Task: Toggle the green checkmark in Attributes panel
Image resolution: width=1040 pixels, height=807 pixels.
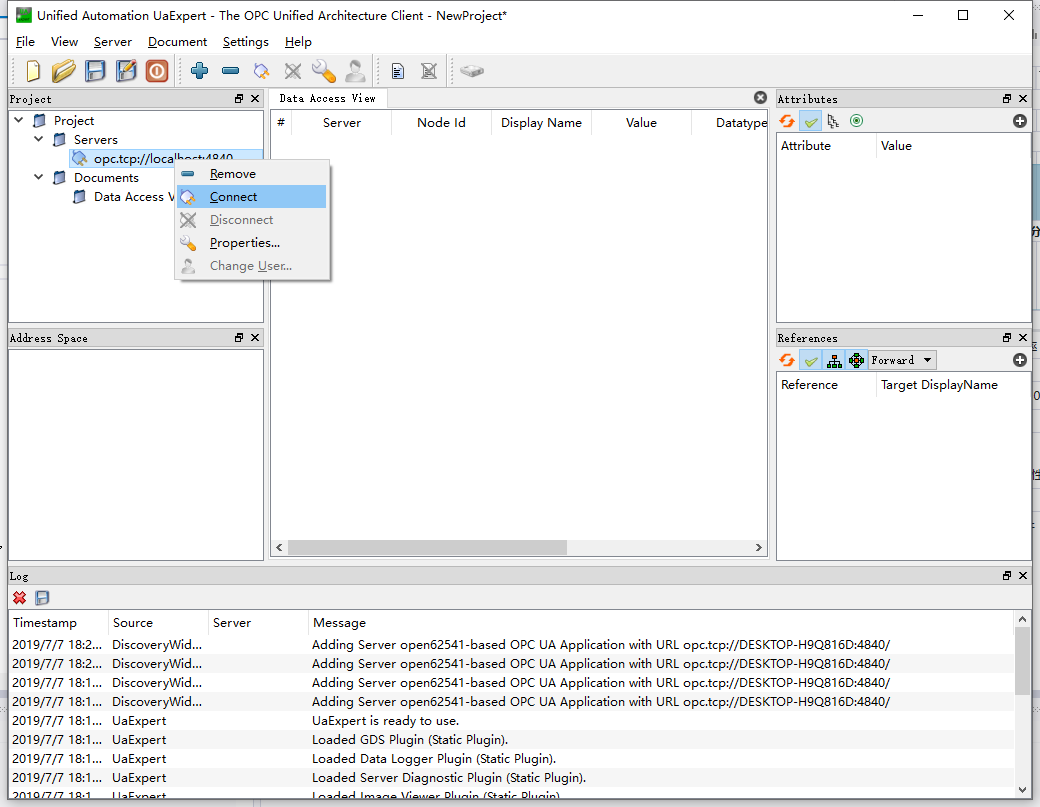Action: 811,121
